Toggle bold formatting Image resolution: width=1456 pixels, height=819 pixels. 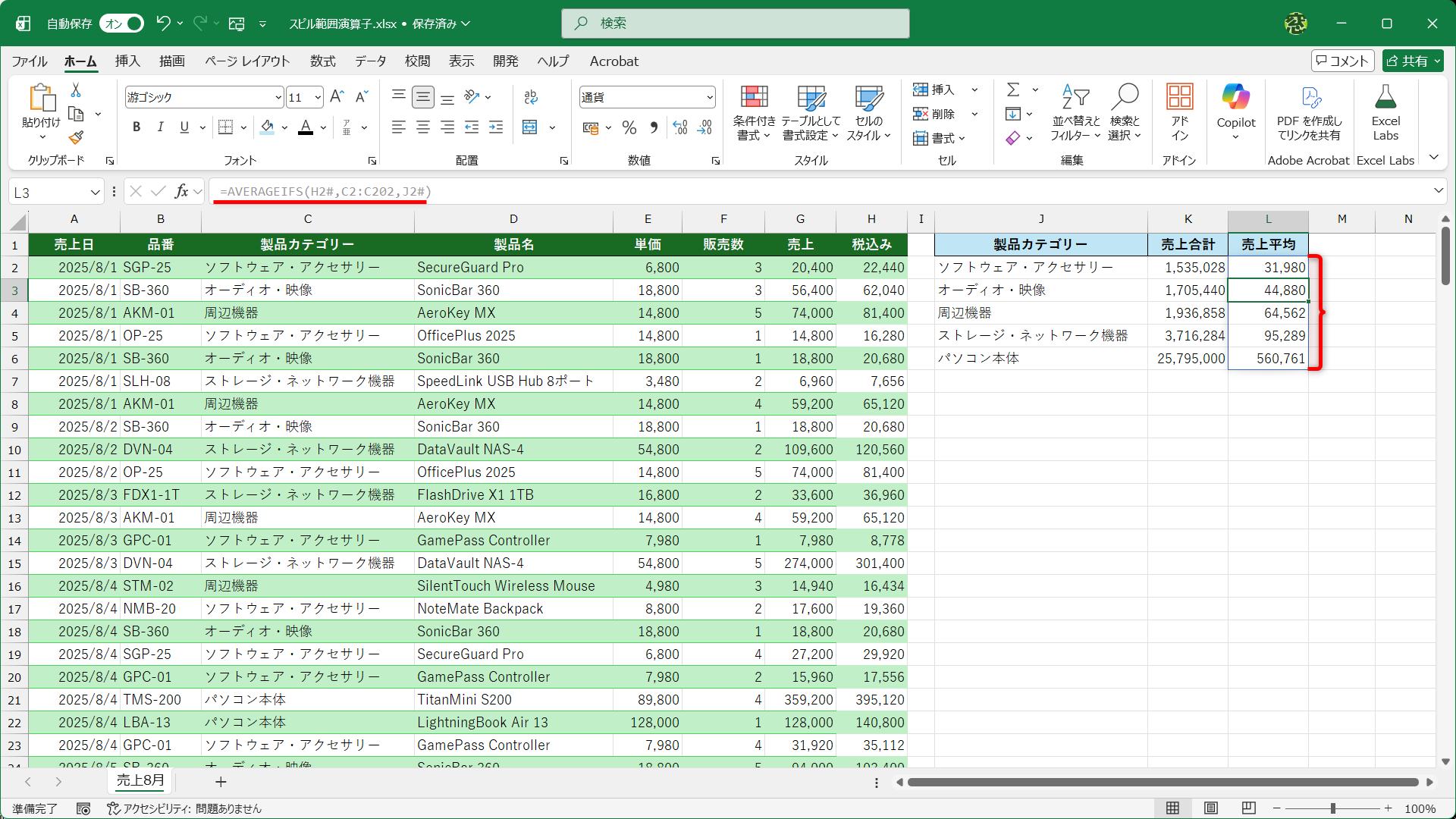136,127
